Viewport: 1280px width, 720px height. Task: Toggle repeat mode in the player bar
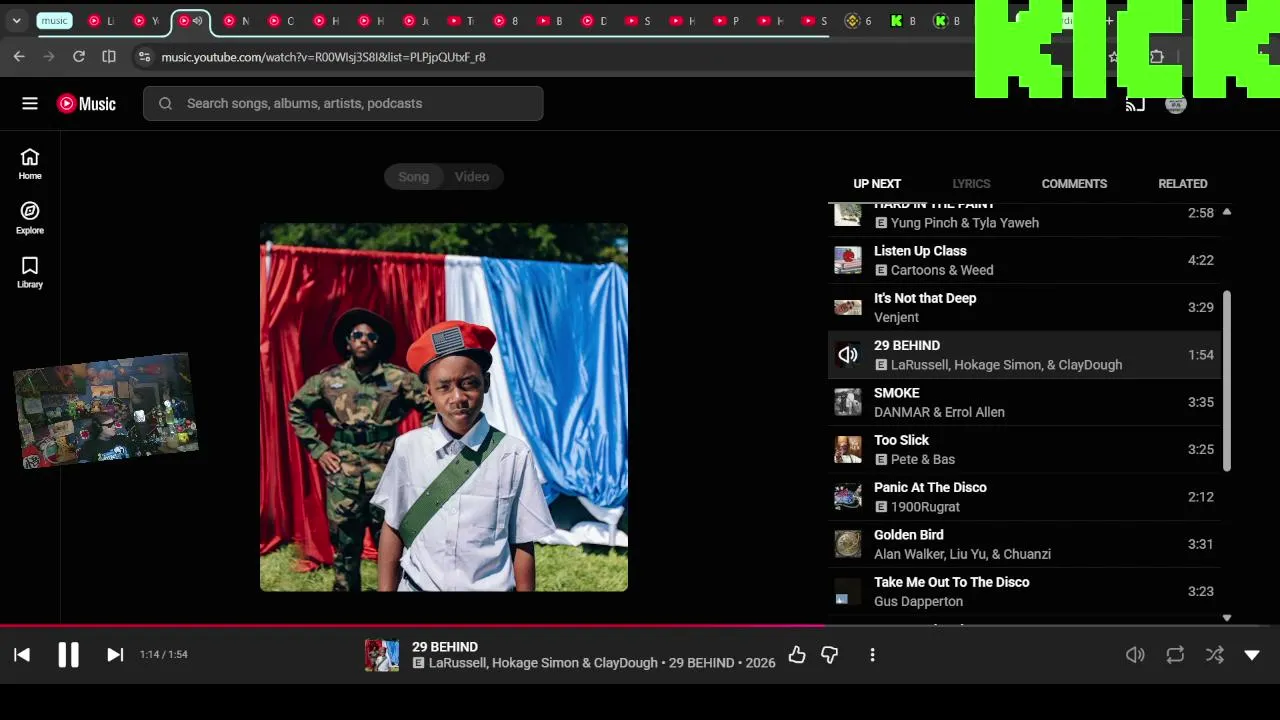coord(1175,655)
